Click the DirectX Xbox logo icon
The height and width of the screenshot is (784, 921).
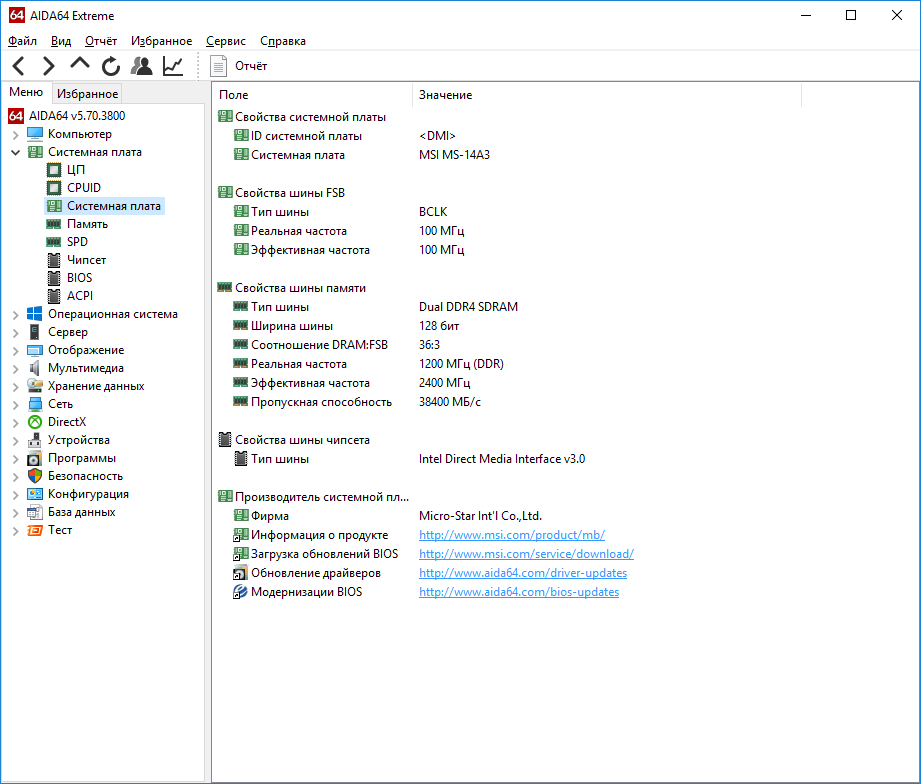tap(35, 422)
